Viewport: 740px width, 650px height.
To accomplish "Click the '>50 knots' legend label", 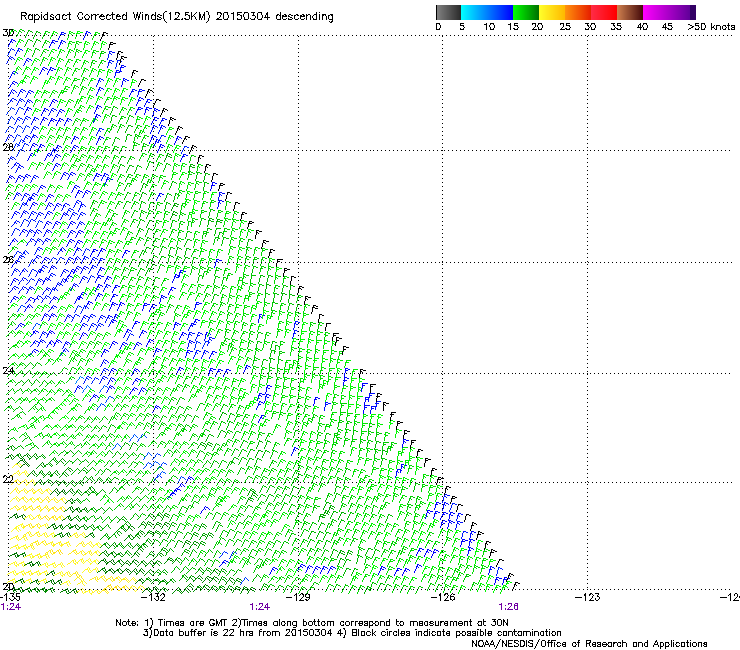I will [711, 27].
